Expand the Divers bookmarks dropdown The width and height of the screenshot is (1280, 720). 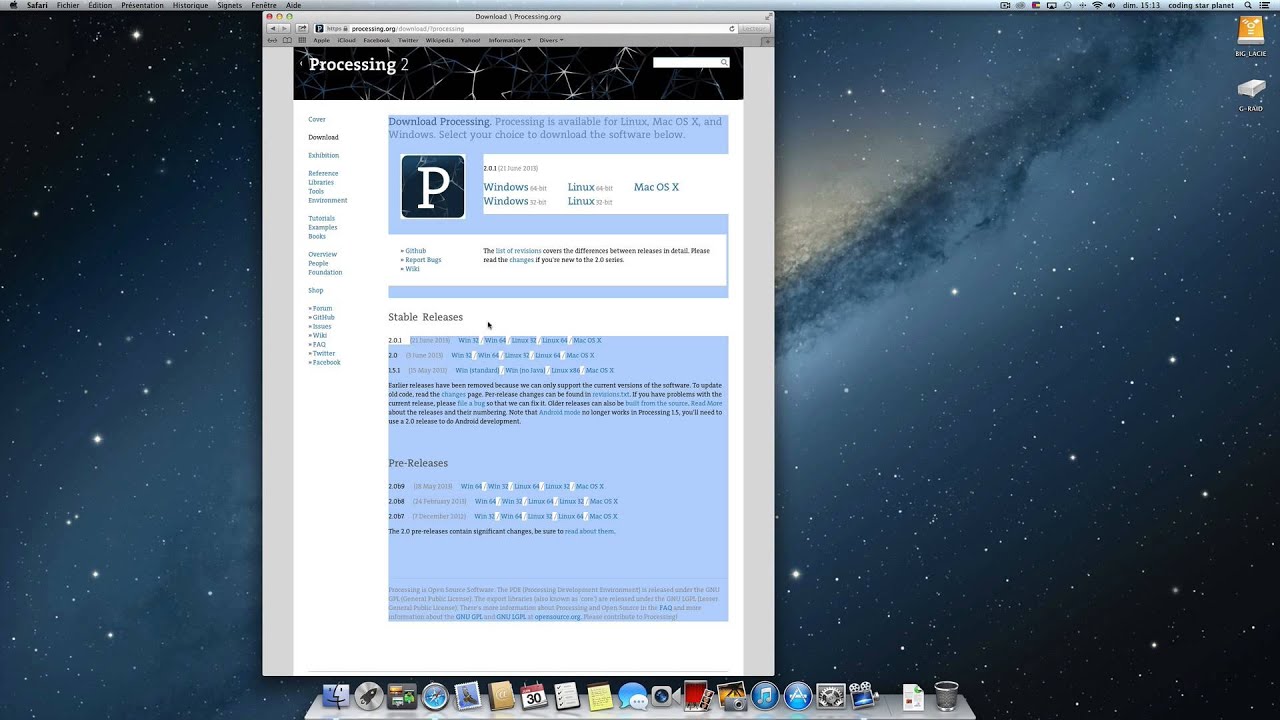tap(551, 40)
